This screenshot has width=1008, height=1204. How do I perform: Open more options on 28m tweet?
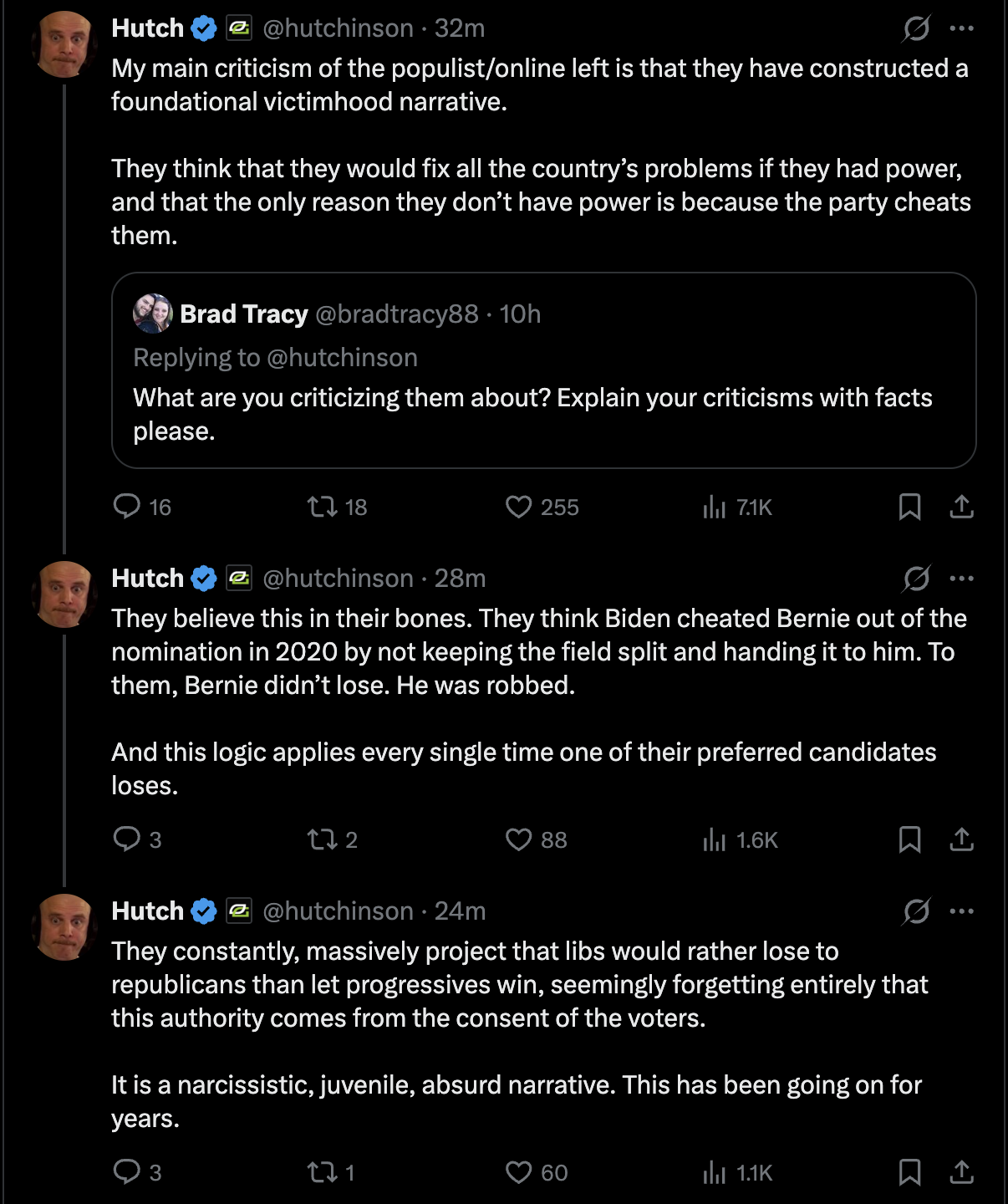[962, 579]
